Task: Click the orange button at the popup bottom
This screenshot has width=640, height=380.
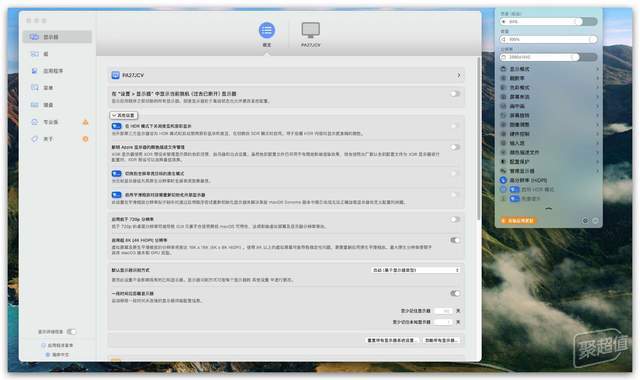Action: pyautogui.click(x=518, y=220)
